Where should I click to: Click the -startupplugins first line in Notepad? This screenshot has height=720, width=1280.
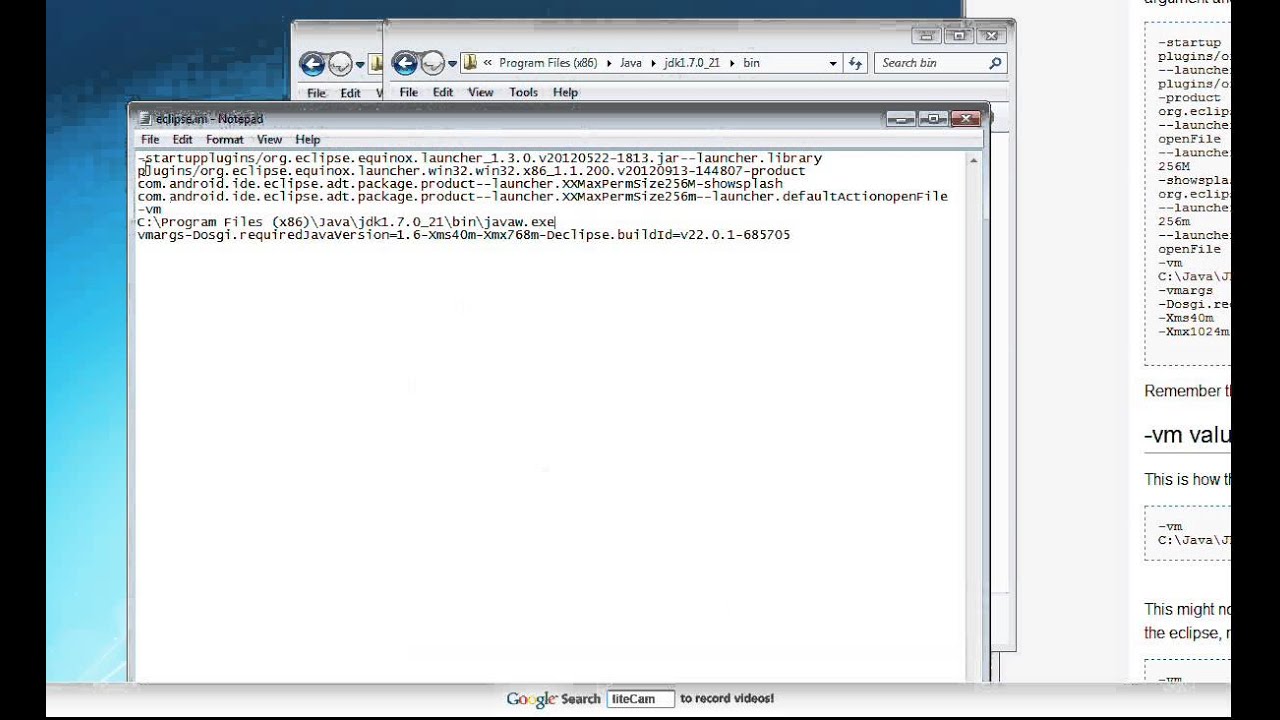tap(480, 158)
